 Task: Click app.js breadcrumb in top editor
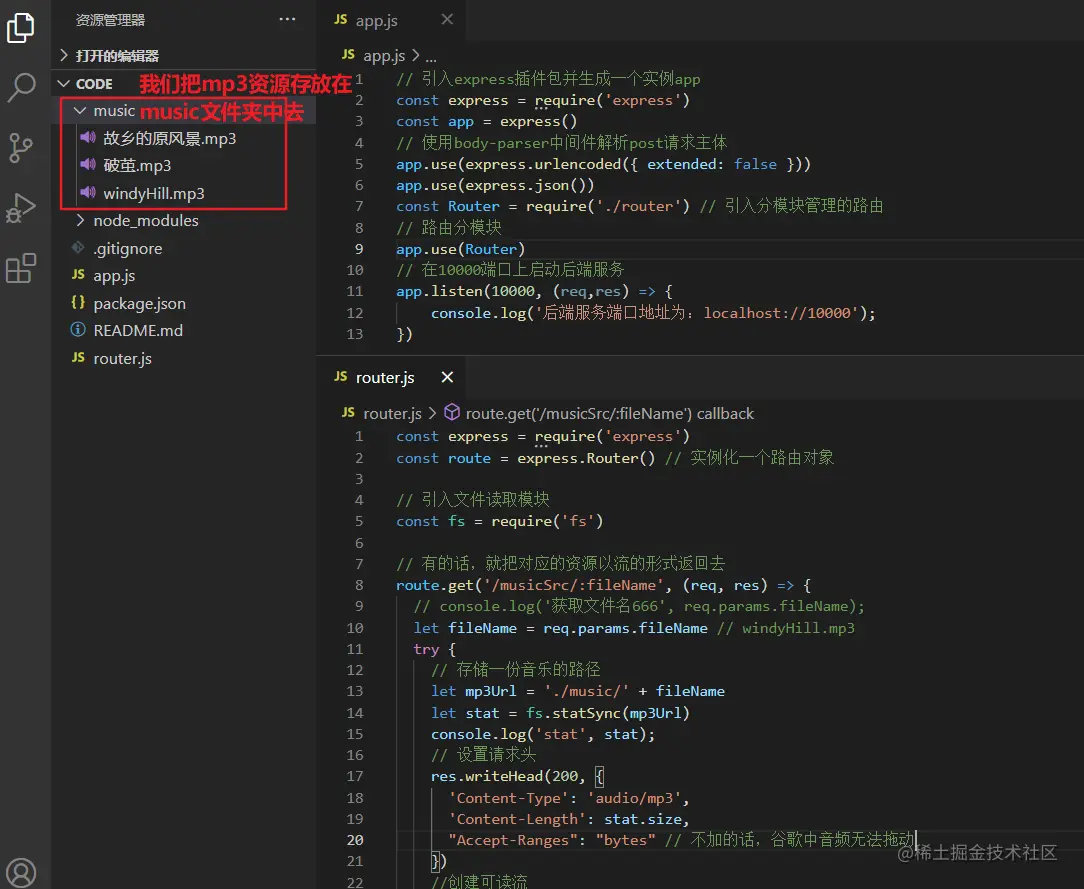pos(384,55)
